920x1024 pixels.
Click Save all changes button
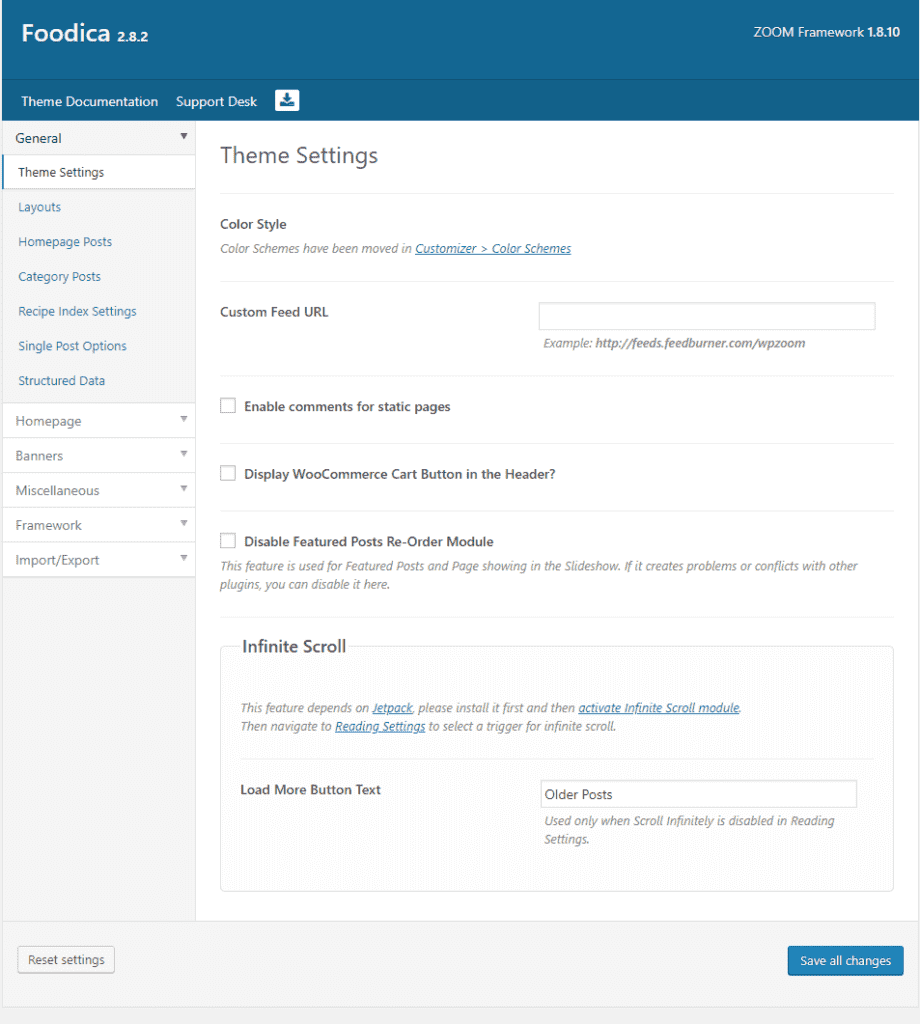846,961
